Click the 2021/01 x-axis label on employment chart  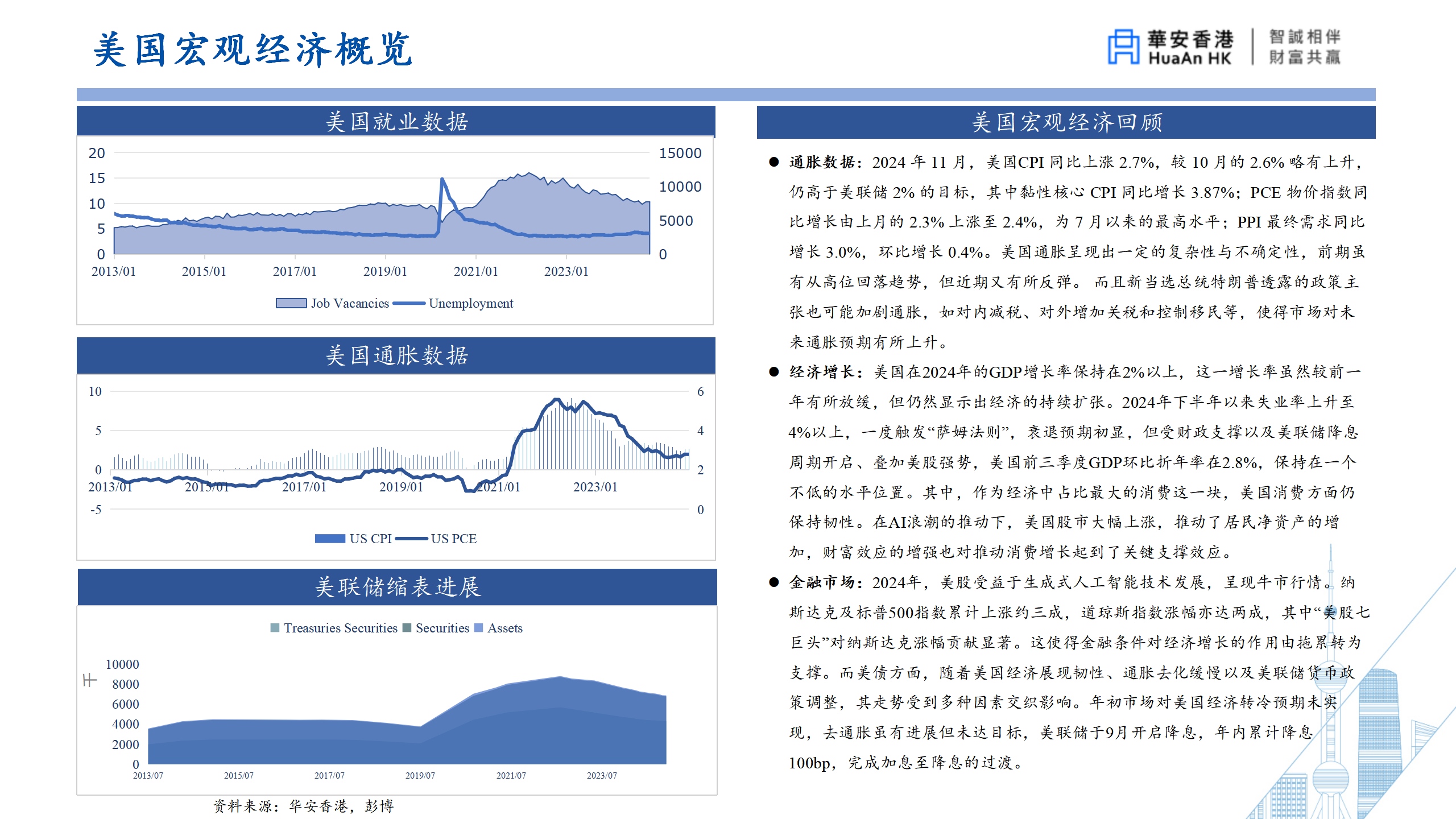pyautogui.click(x=475, y=271)
